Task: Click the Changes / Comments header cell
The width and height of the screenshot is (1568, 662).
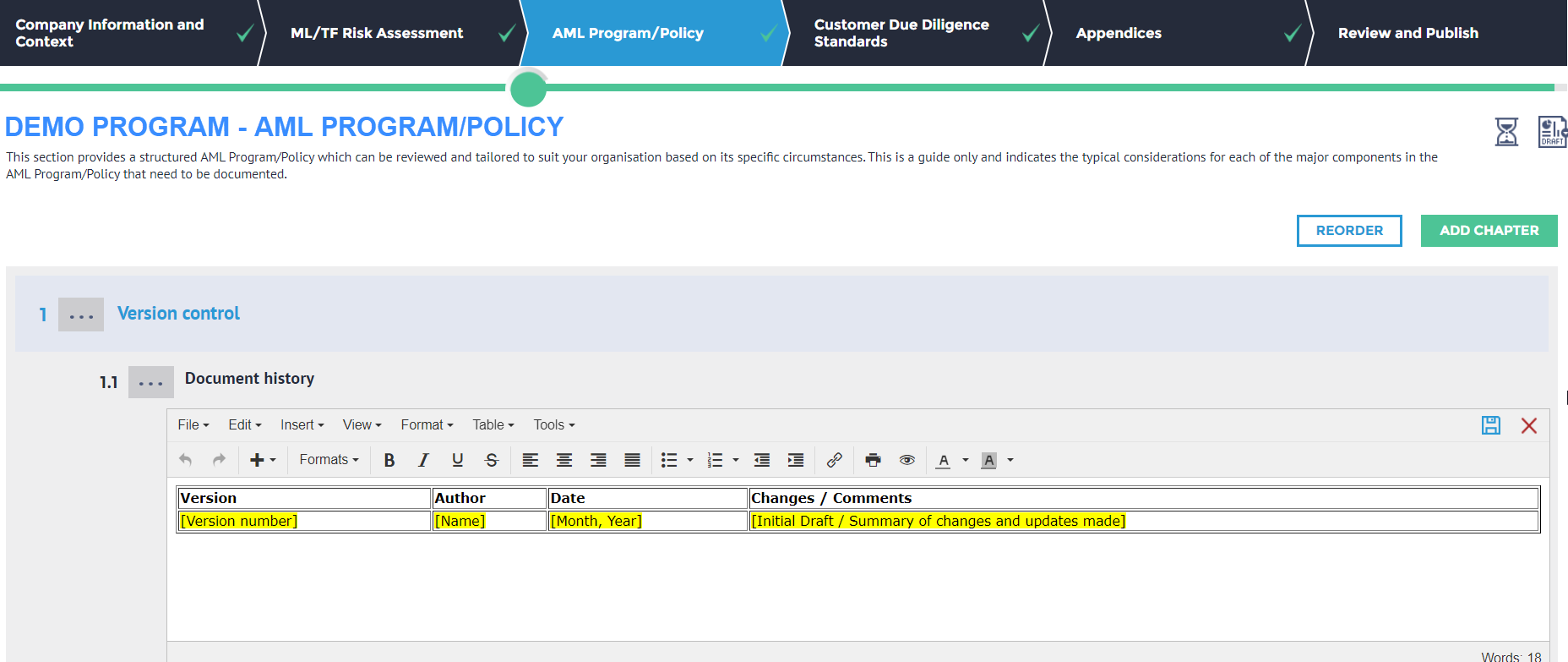Action: (x=1144, y=498)
